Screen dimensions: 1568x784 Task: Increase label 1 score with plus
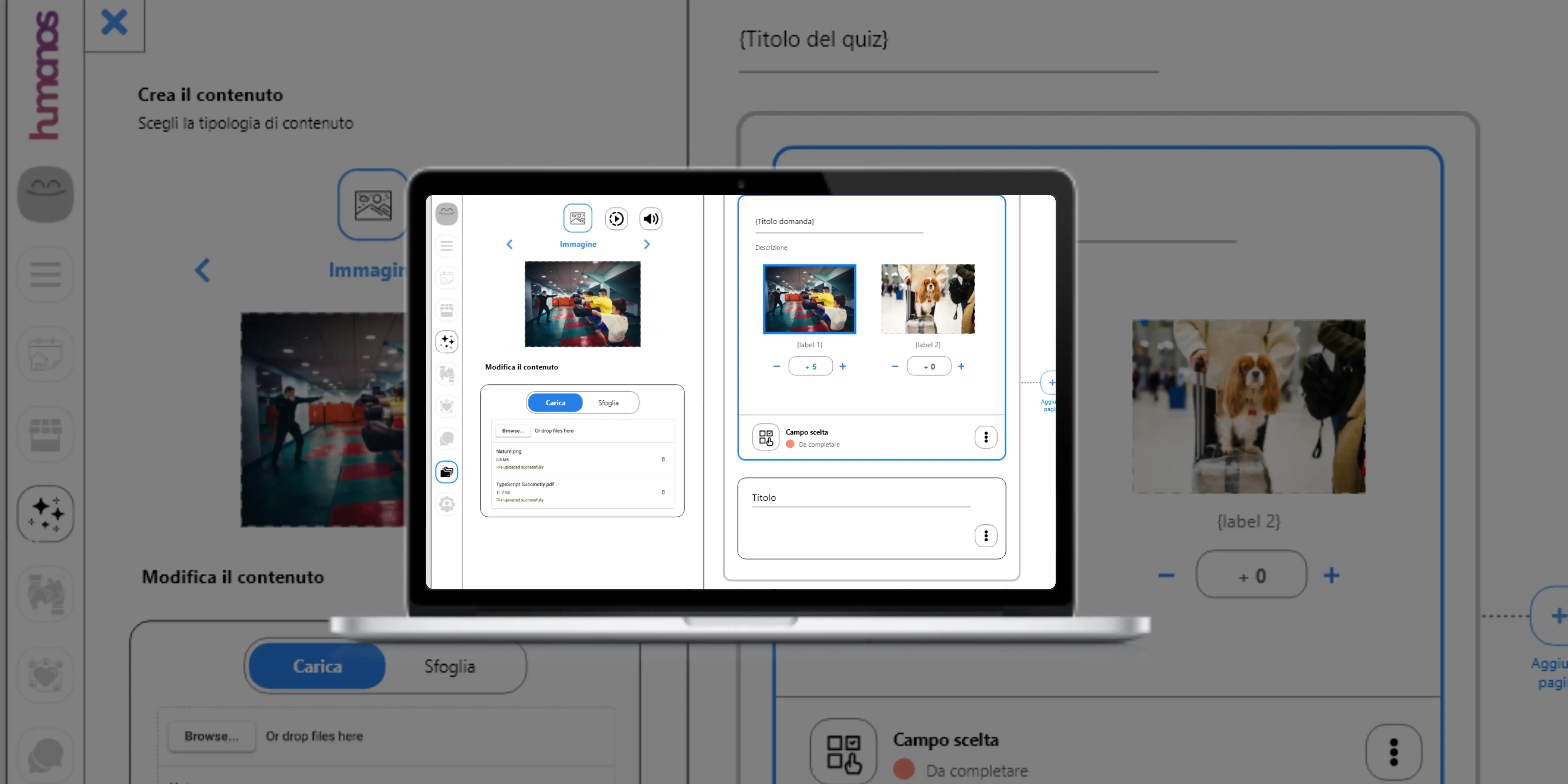click(x=843, y=366)
